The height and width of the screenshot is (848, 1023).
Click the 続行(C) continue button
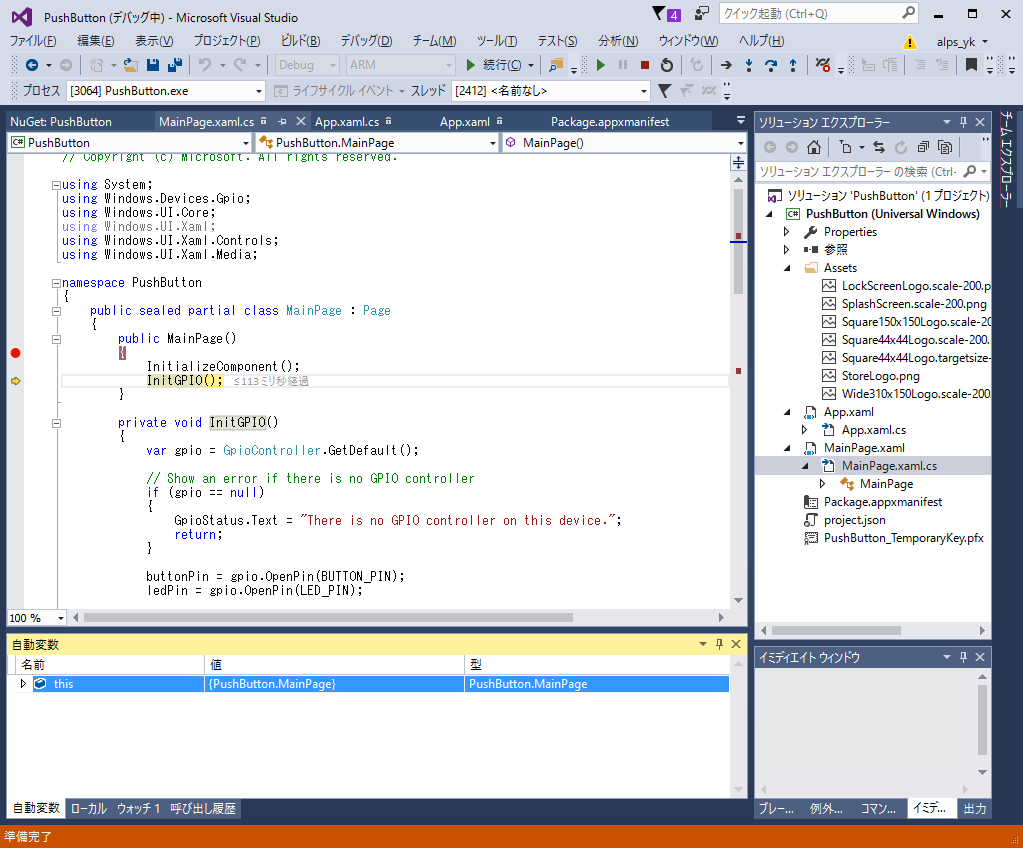[x=499, y=65]
